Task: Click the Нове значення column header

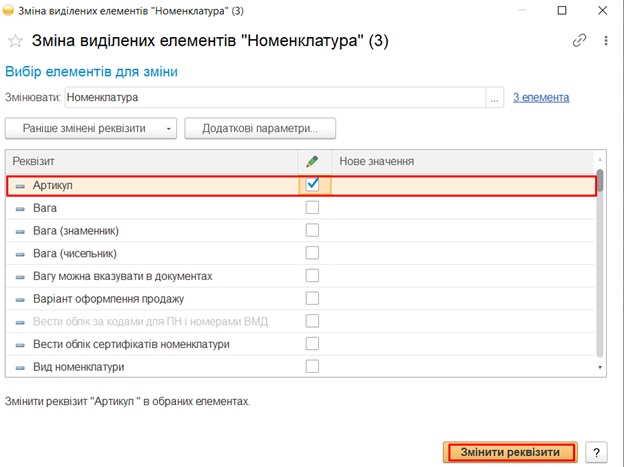Action: tap(460, 161)
